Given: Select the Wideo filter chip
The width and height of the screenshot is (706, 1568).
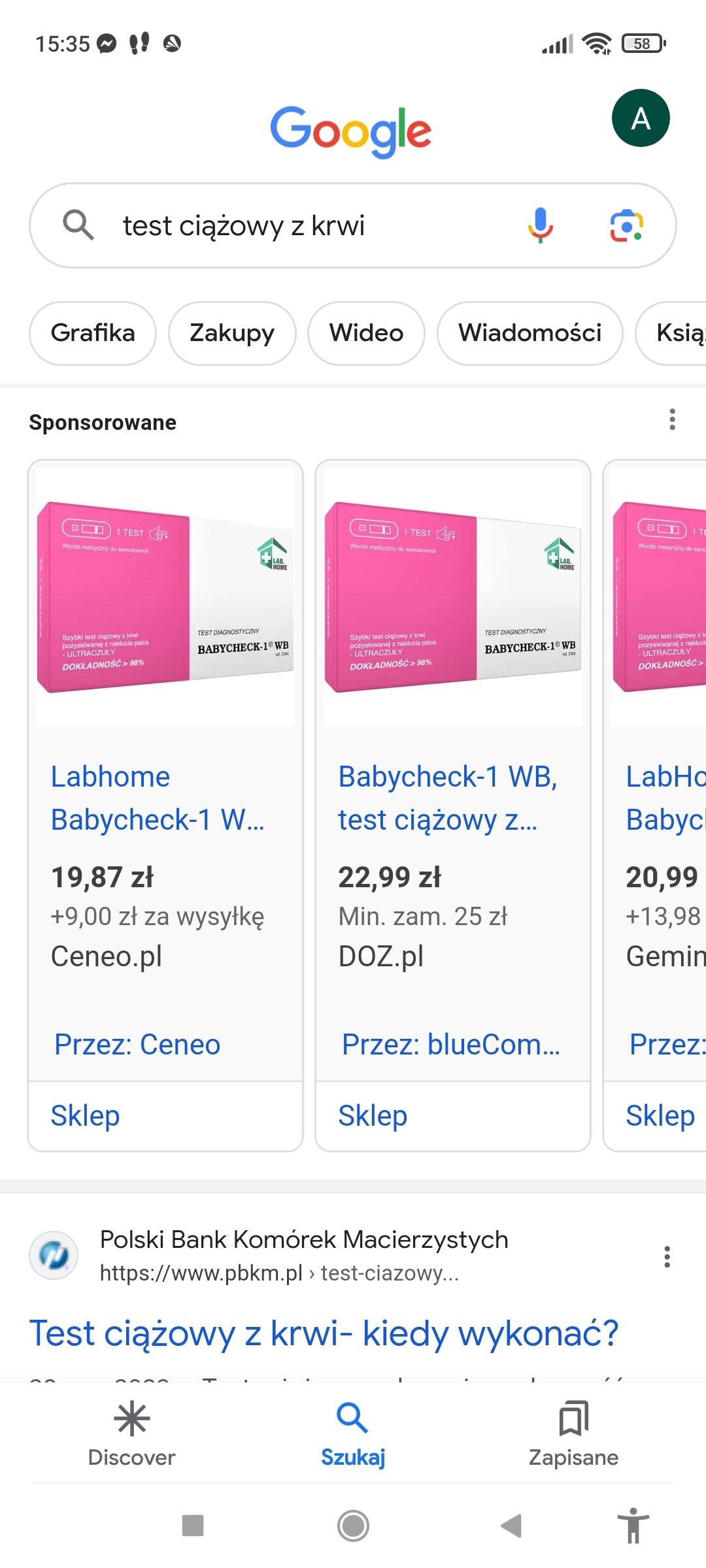Looking at the screenshot, I should point(366,333).
